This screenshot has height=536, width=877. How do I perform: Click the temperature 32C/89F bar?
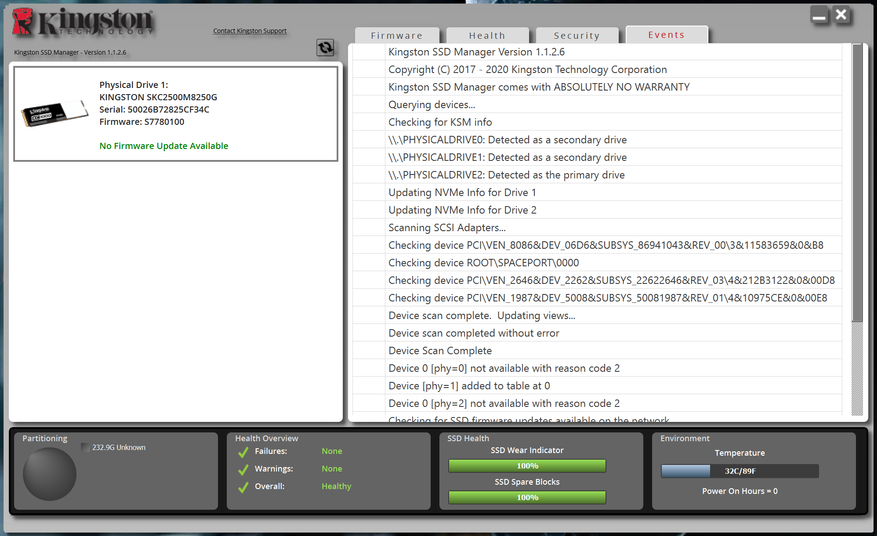pos(739,471)
